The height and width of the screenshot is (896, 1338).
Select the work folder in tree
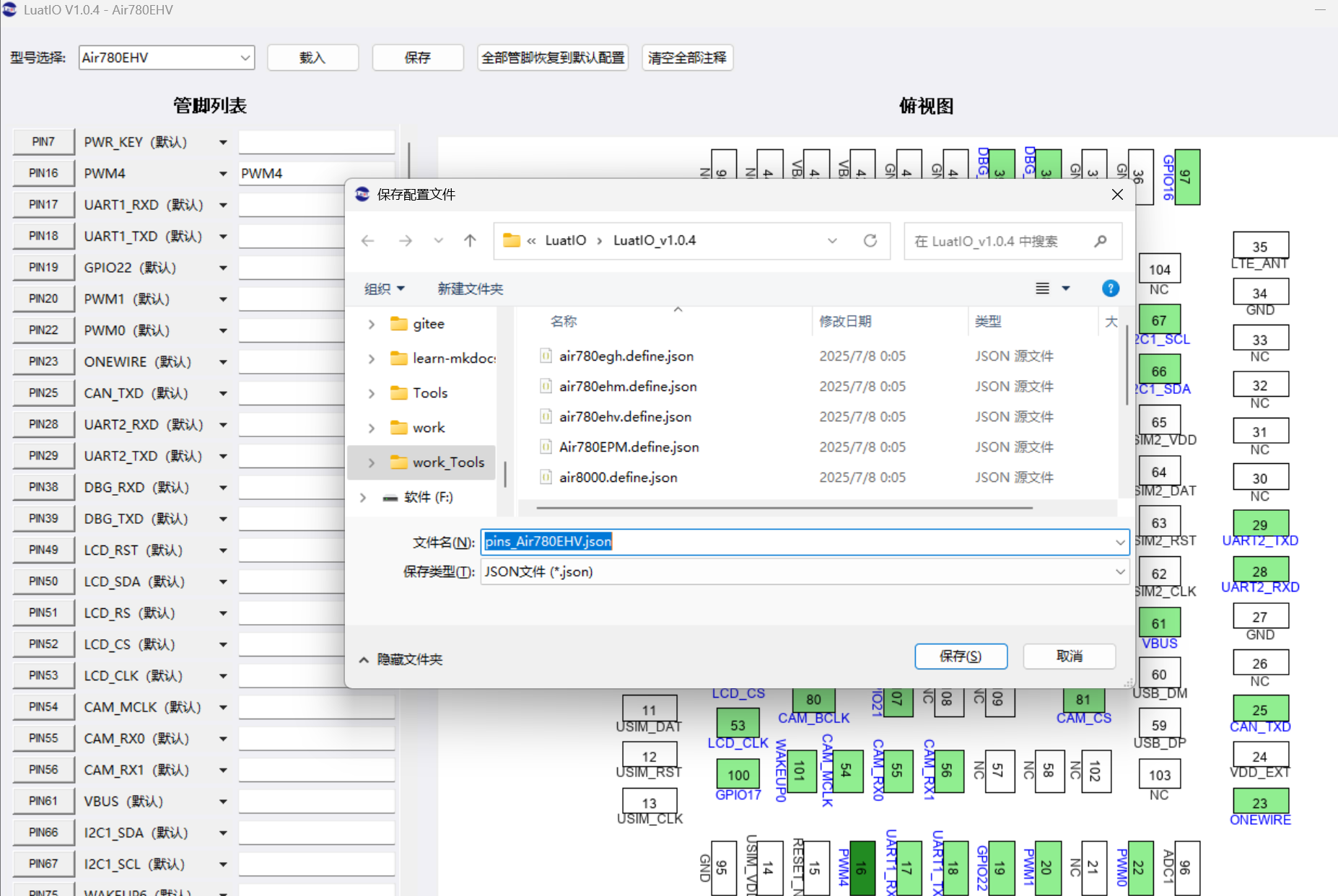click(x=429, y=428)
